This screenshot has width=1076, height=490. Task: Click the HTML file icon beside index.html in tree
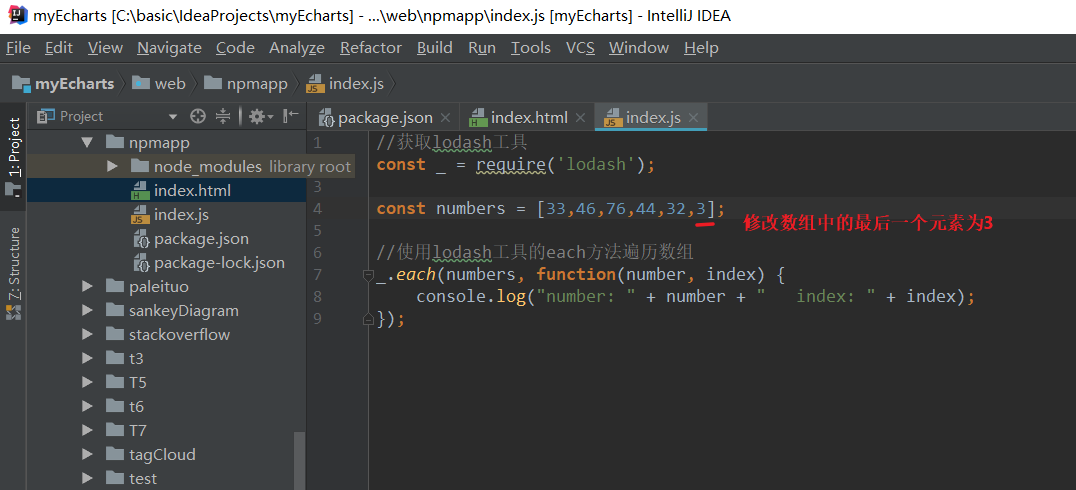click(x=140, y=191)
